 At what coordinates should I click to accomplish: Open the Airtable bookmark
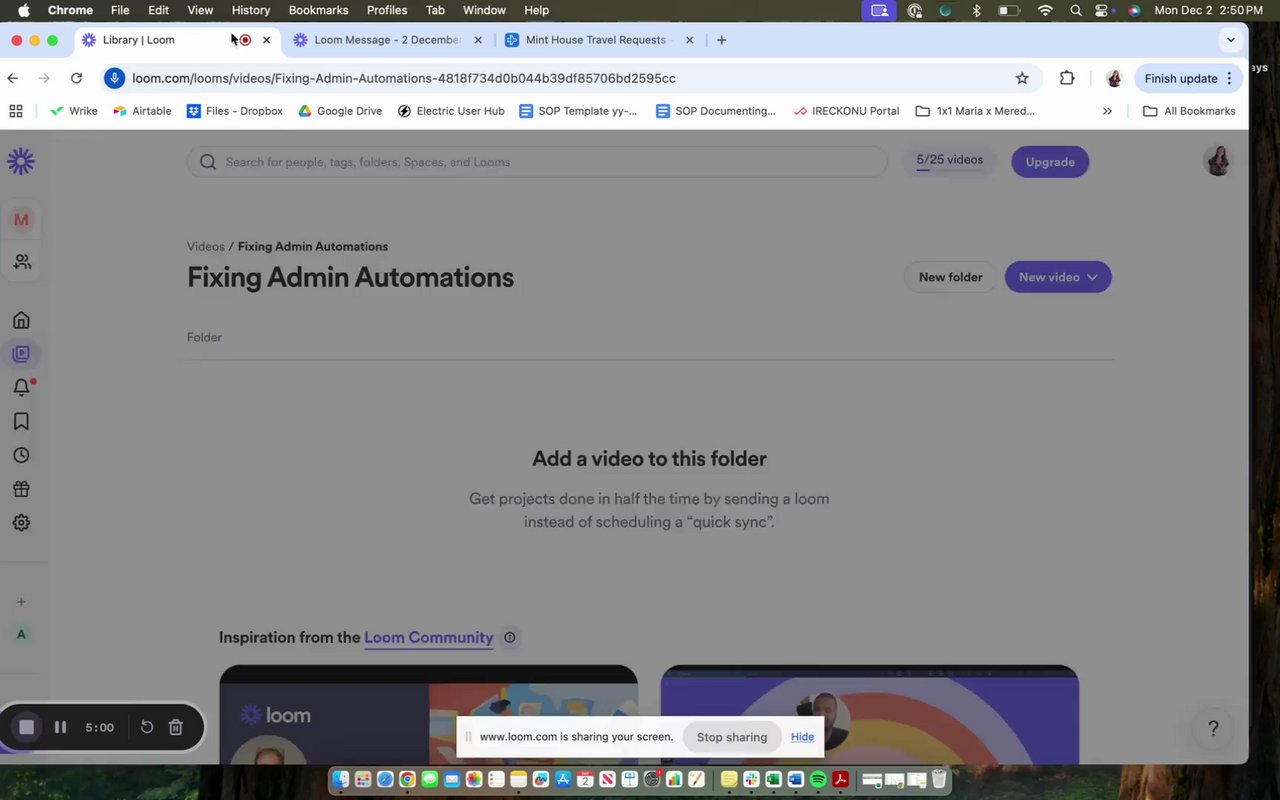pyautogui.click(x=142, y=111)
